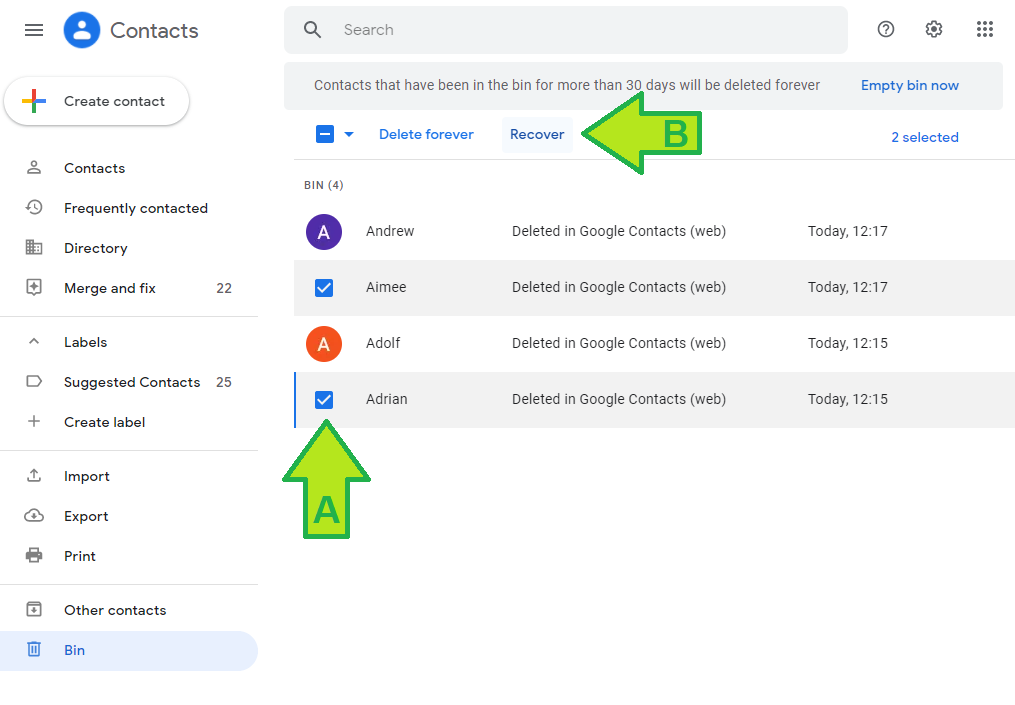Open the Directory section
The height and width of the screenshot is (705, 1015).
(x=95, y=247)
